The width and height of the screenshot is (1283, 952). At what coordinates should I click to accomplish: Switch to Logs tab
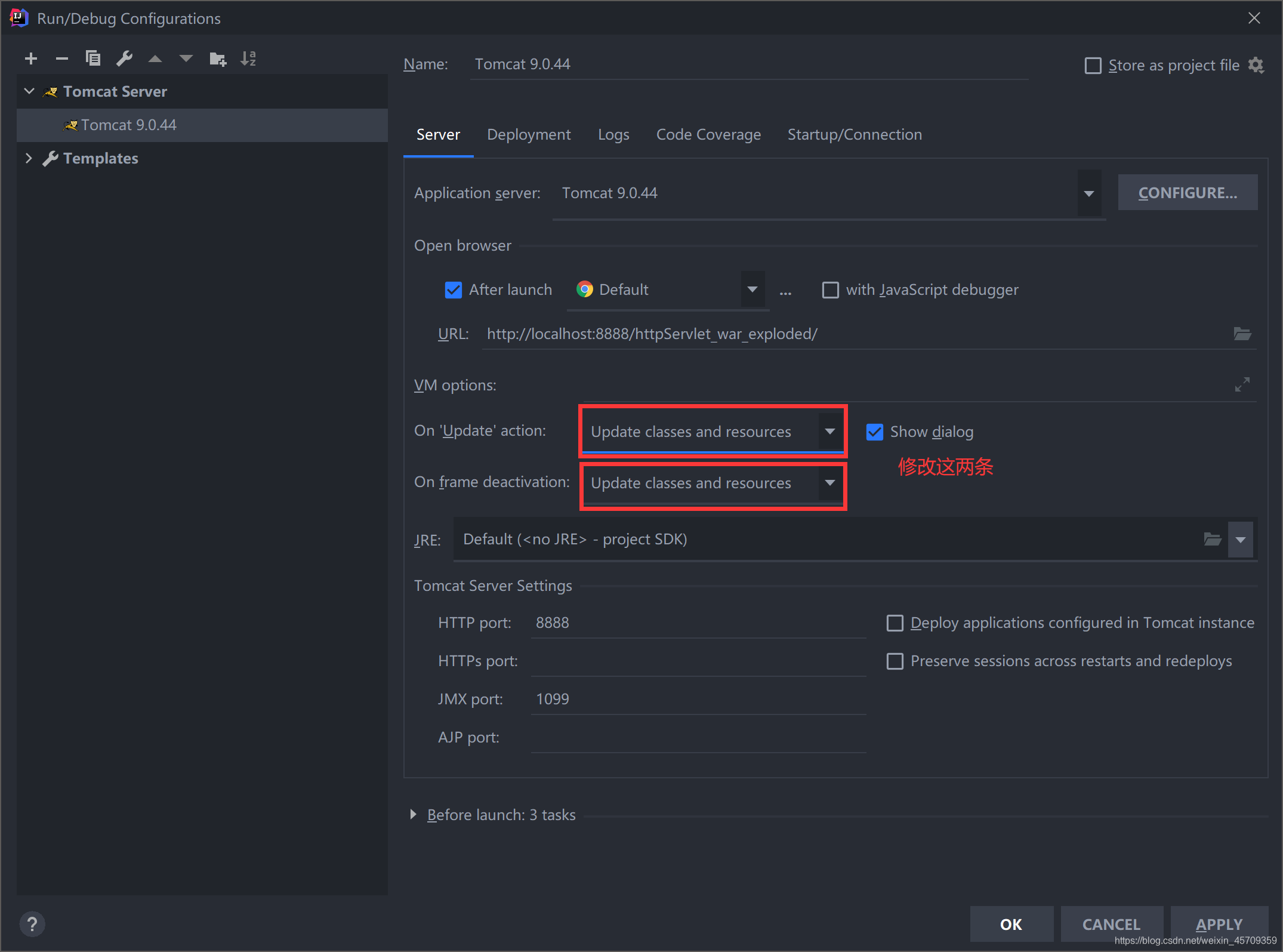tap(613, 135)
